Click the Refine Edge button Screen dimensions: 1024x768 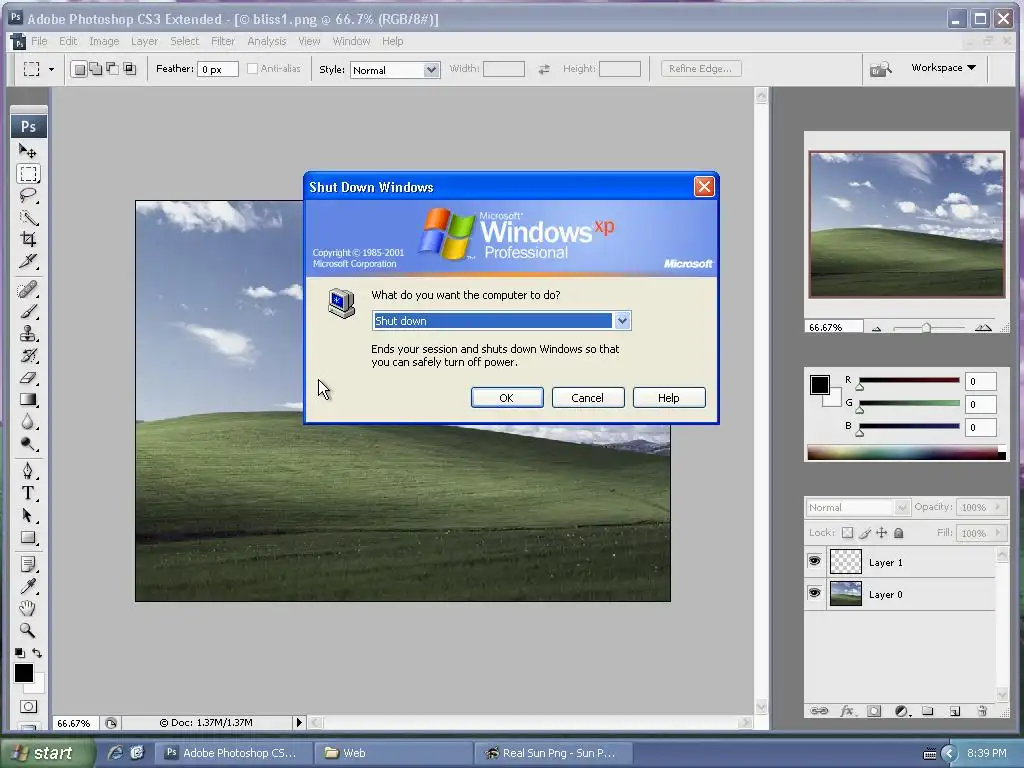[701, 69]
